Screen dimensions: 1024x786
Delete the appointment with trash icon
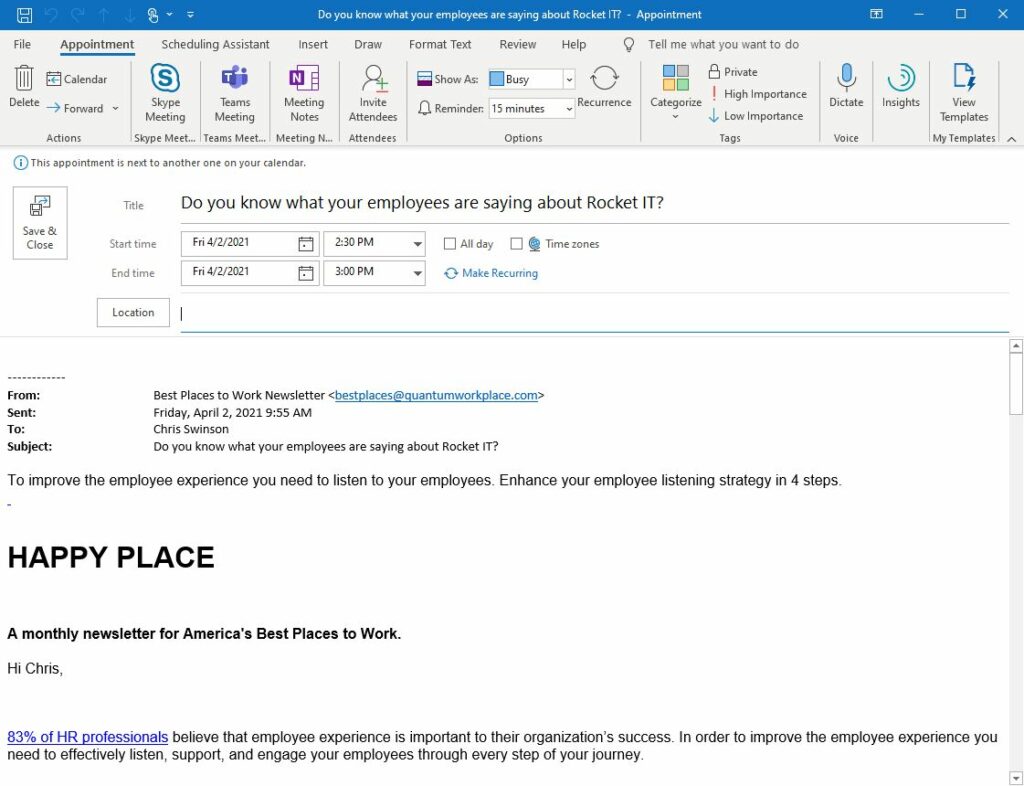[x=24, y=86]
